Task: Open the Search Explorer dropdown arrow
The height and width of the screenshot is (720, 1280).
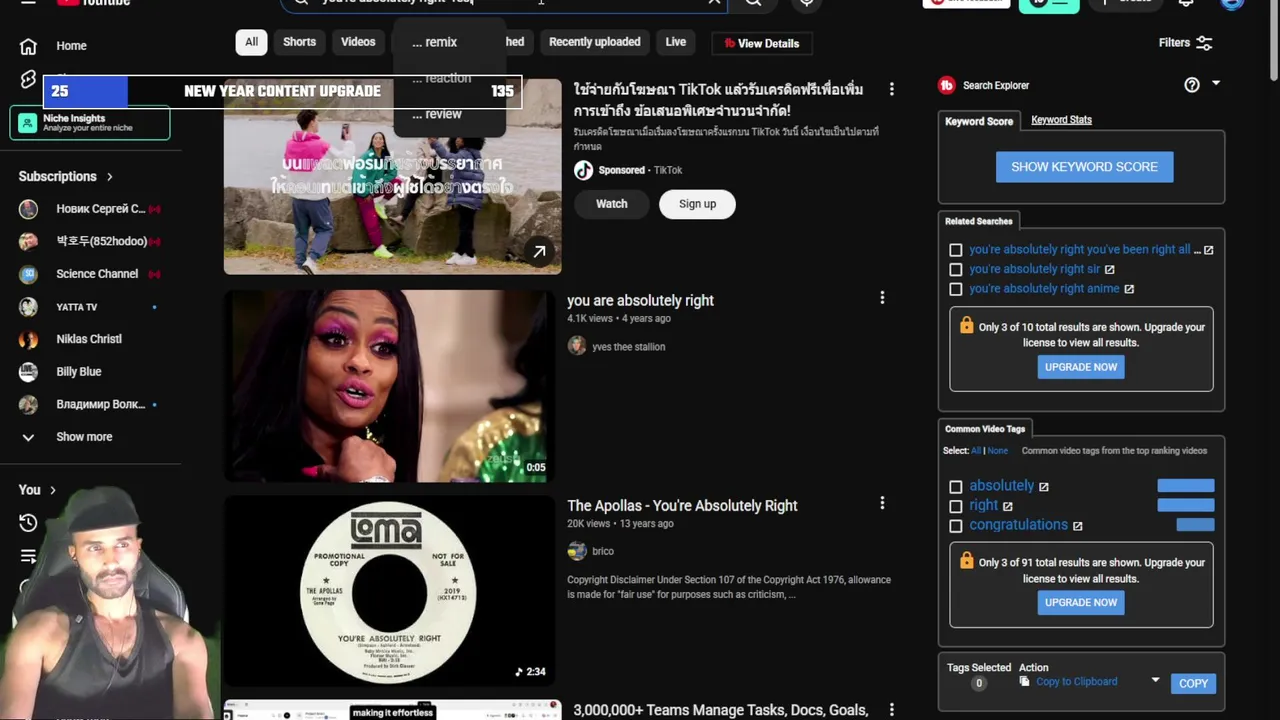Action: tap(1216, 84)
